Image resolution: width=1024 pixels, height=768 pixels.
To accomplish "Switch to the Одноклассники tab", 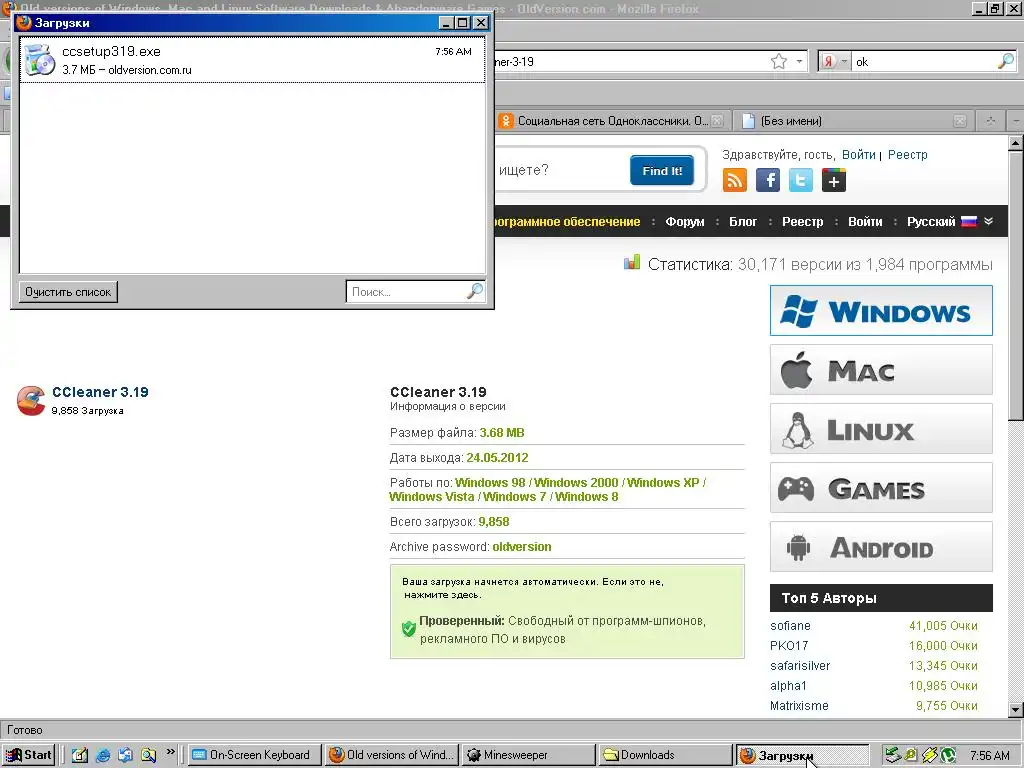I will (611, 121).
